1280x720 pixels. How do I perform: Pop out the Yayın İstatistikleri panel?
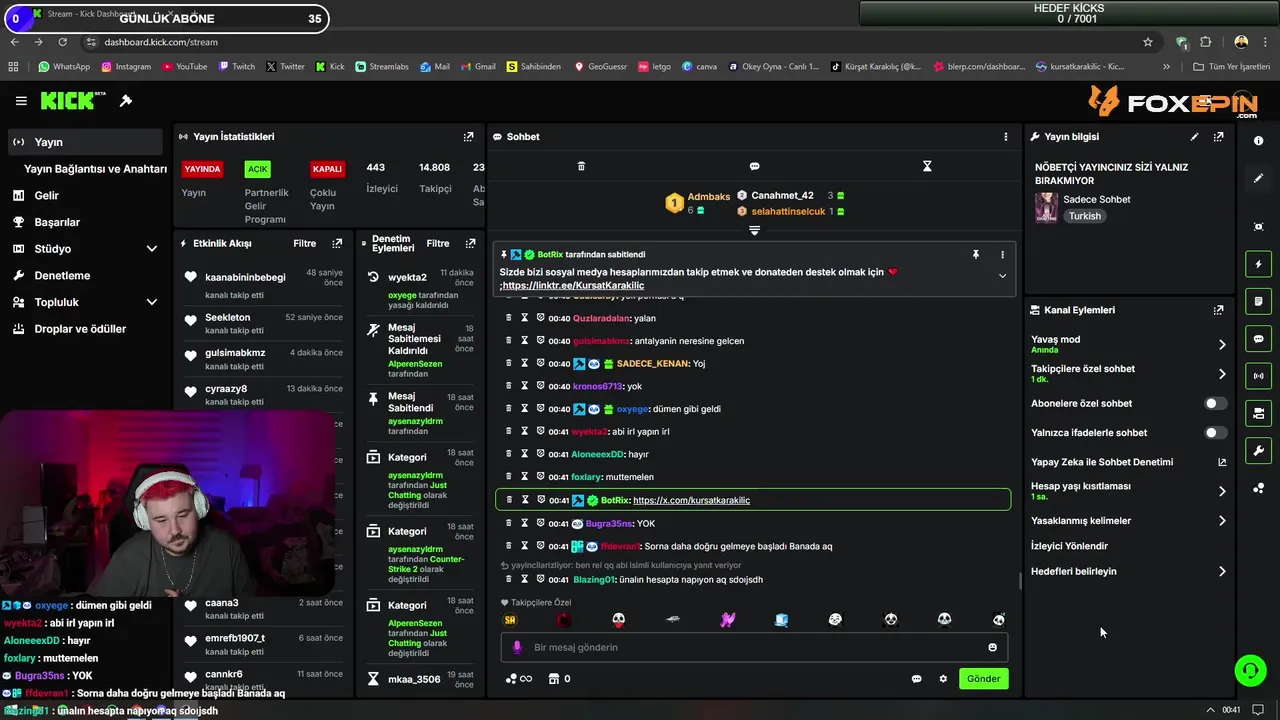468,137
